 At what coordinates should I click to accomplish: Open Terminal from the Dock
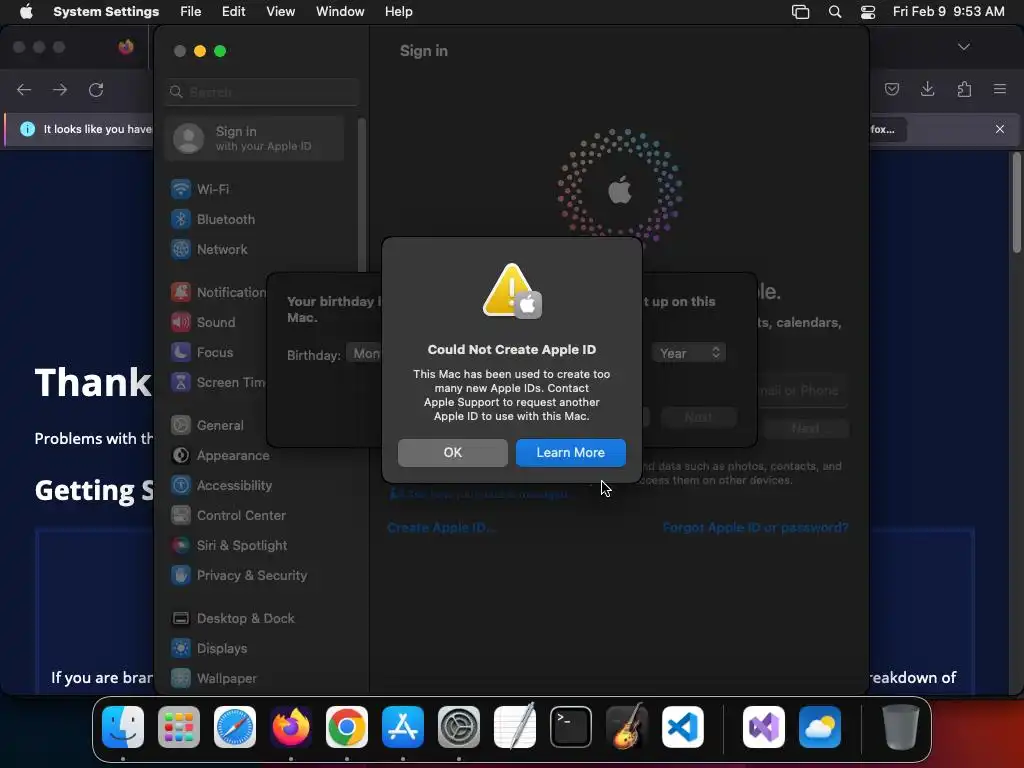coord(571,727)
